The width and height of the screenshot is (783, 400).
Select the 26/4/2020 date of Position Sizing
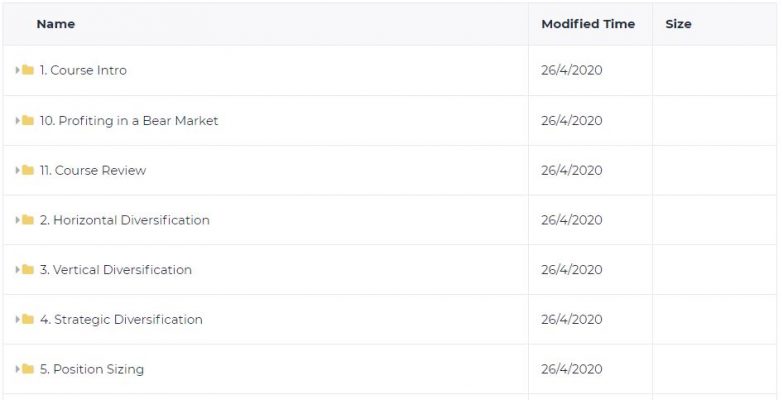pyautogui.click(x=572, y=369)
